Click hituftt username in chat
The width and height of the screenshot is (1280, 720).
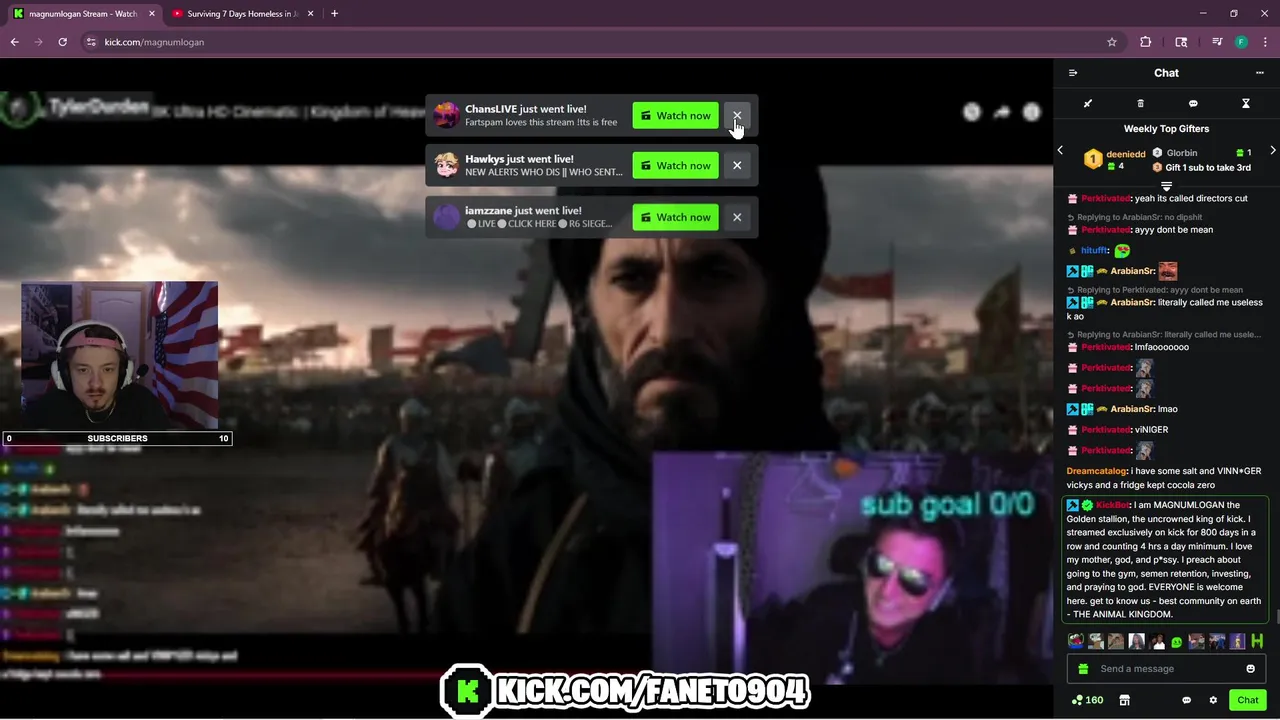[x=1094, y=251]
